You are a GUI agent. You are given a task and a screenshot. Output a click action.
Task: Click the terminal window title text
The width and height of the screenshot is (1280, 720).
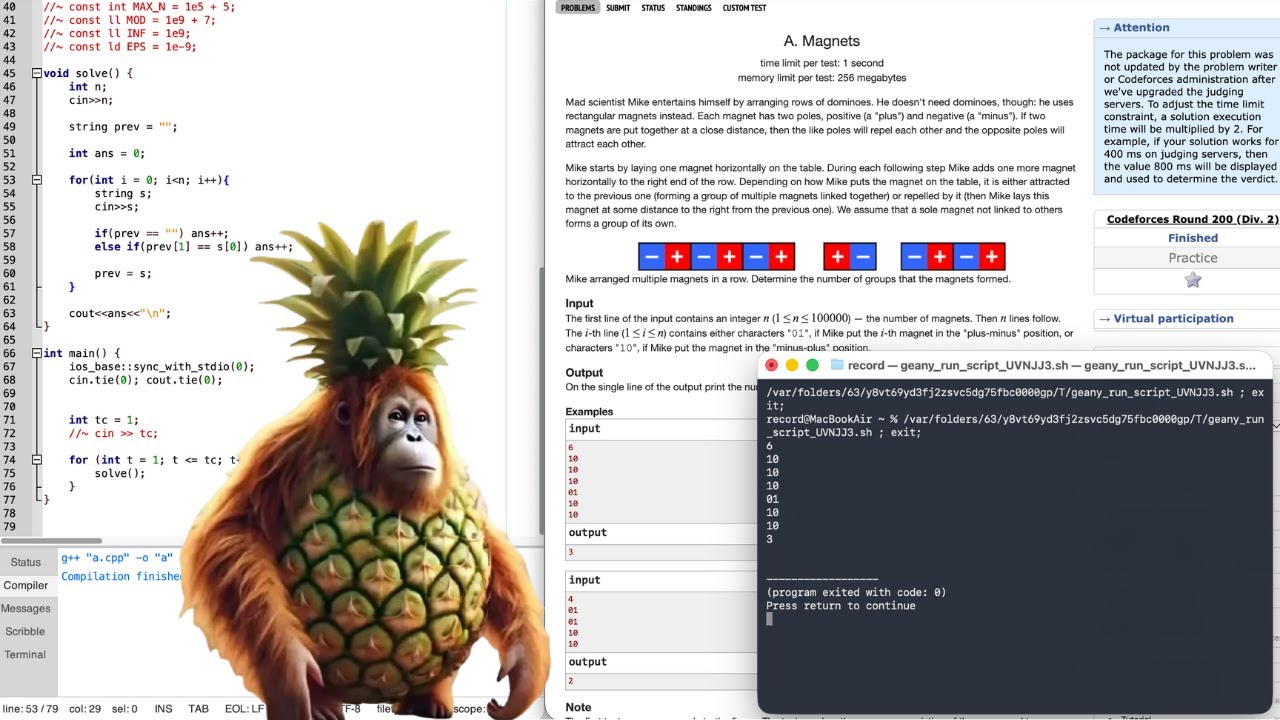coord(1051,365)
